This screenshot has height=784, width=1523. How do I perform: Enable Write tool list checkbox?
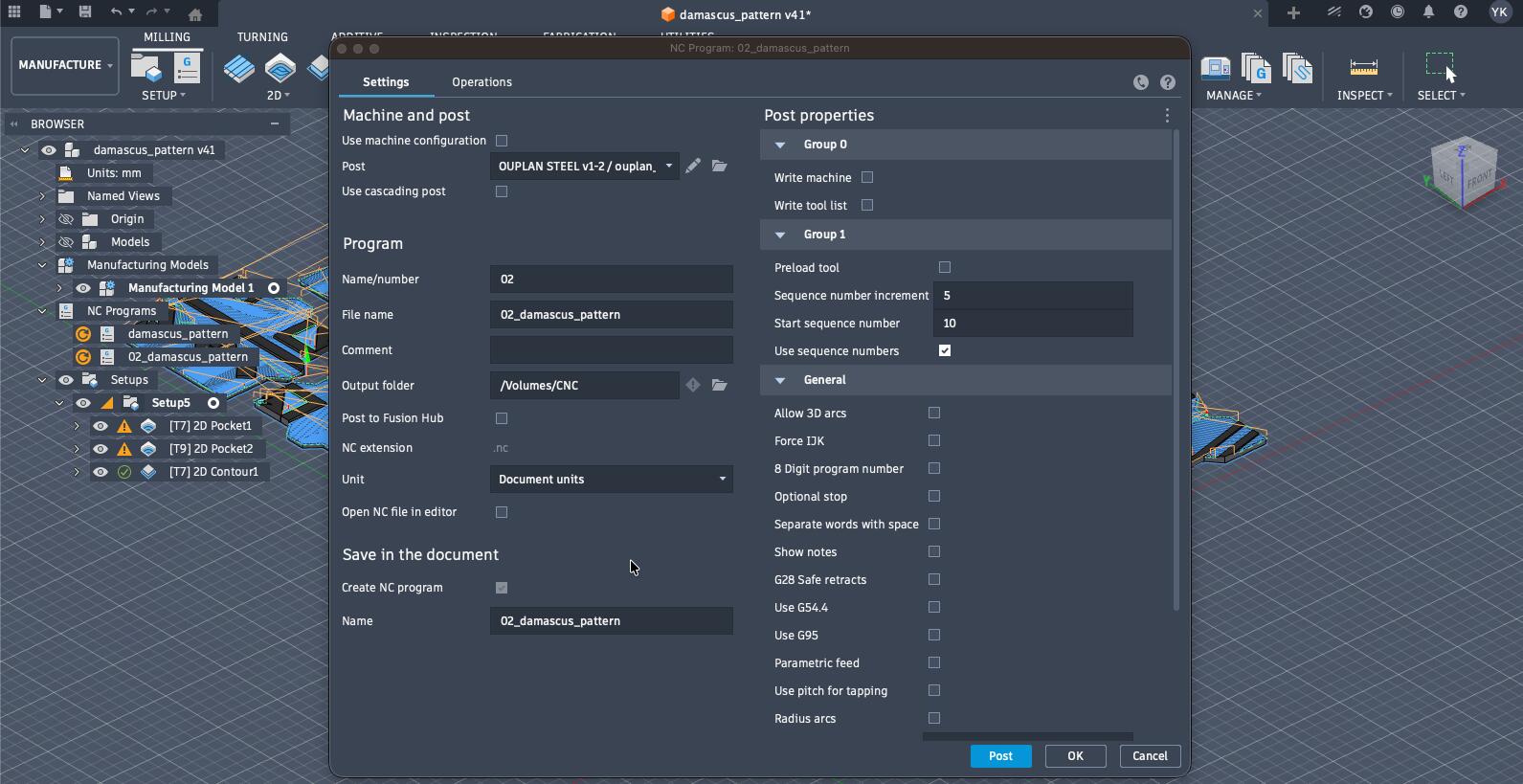(867, 205)
